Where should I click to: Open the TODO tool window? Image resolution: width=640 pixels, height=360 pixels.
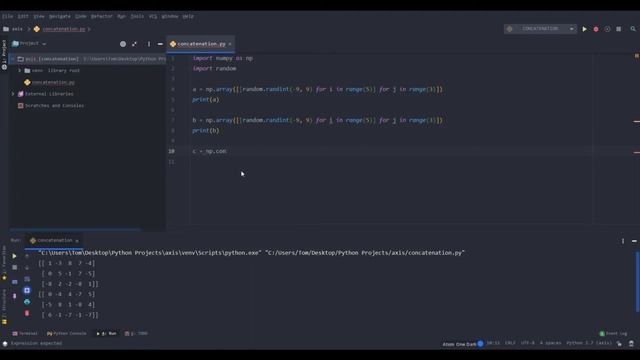[x=136, y=333]
